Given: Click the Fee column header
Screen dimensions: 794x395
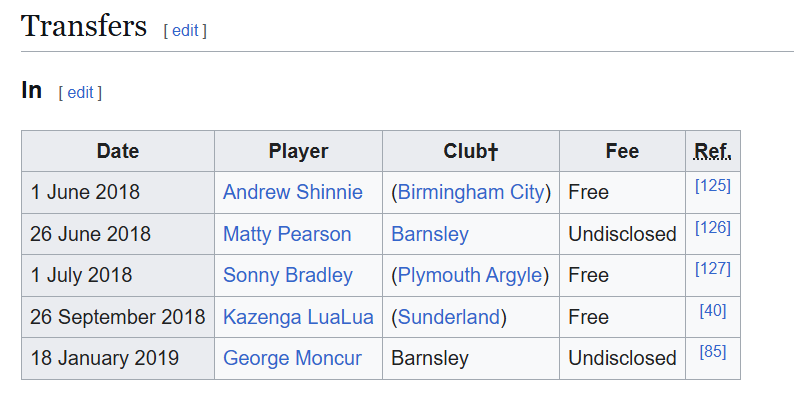Looking at the screenshot, I should click(622, 151).
